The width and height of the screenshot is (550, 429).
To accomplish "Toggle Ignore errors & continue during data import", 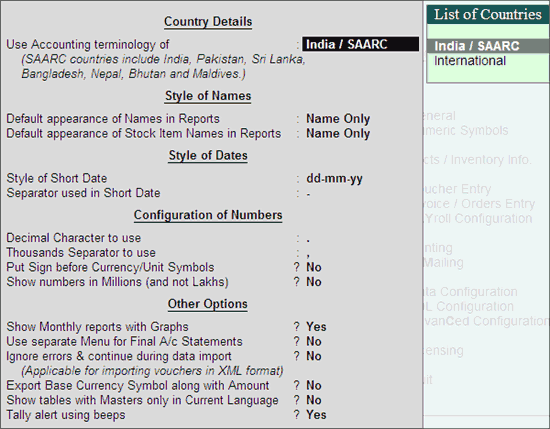I will [314, 356].
